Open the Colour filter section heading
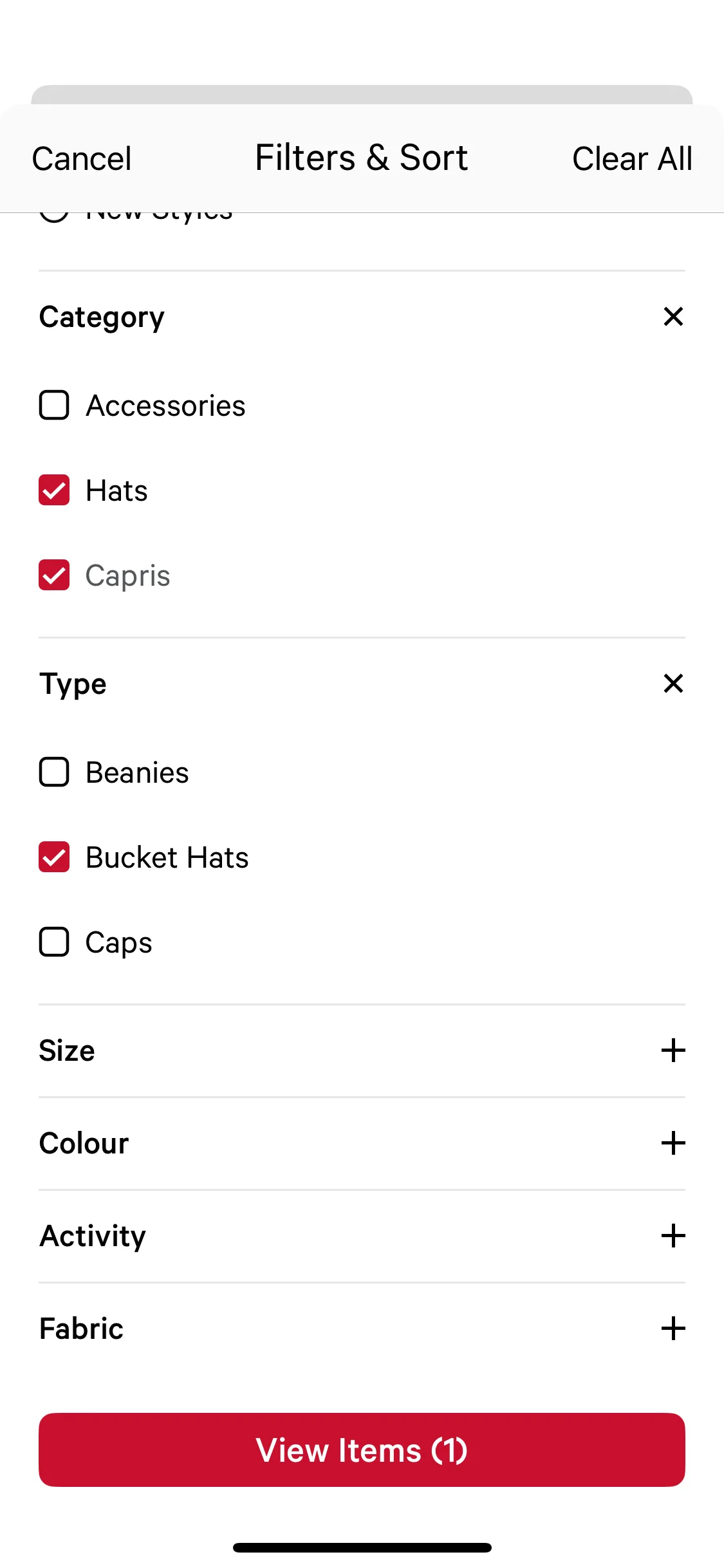Screen dimensions: 724x1568 (x=84, y=1143)
